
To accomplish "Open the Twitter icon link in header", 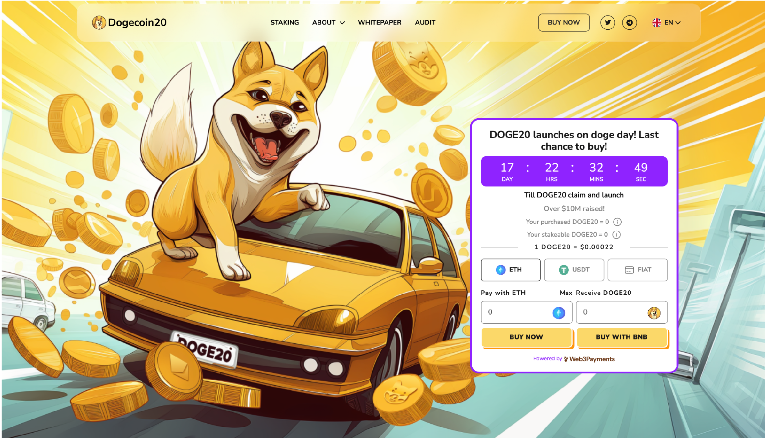I will pos(607,22).
